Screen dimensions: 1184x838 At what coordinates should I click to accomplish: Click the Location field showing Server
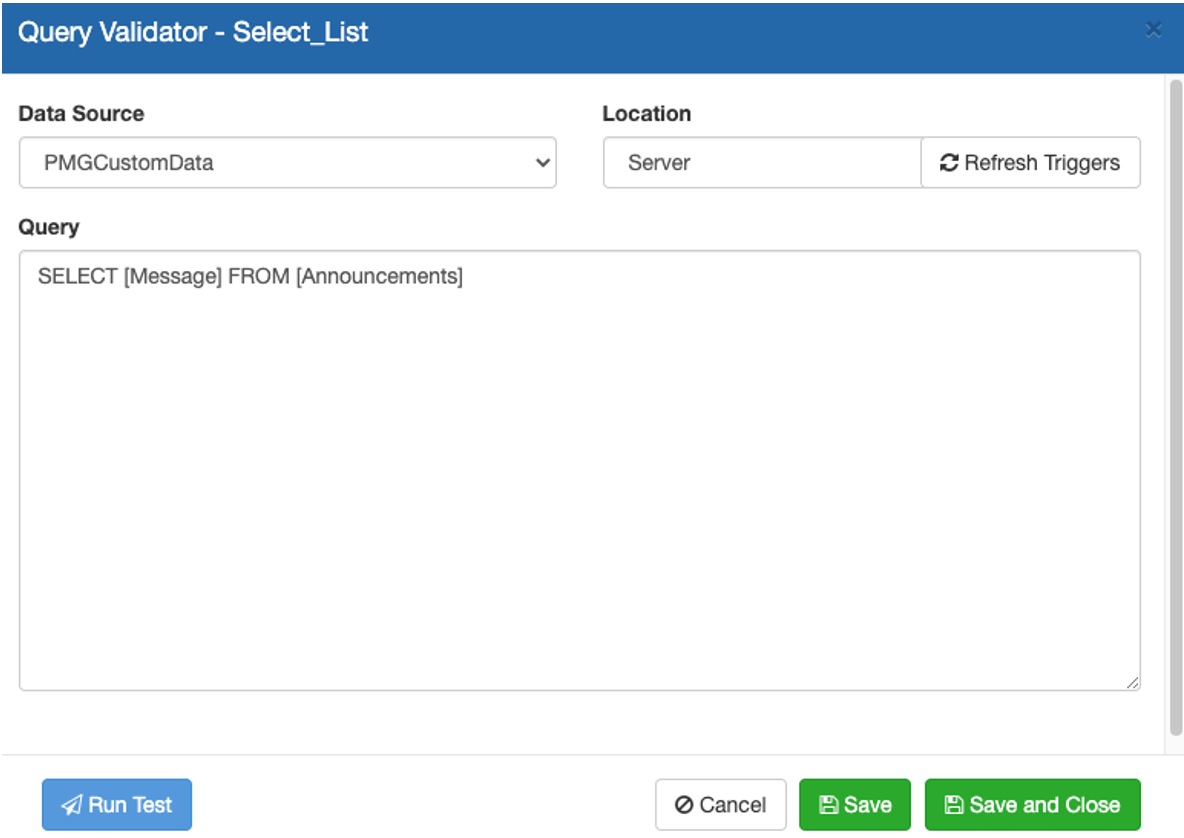pos(762,162)
